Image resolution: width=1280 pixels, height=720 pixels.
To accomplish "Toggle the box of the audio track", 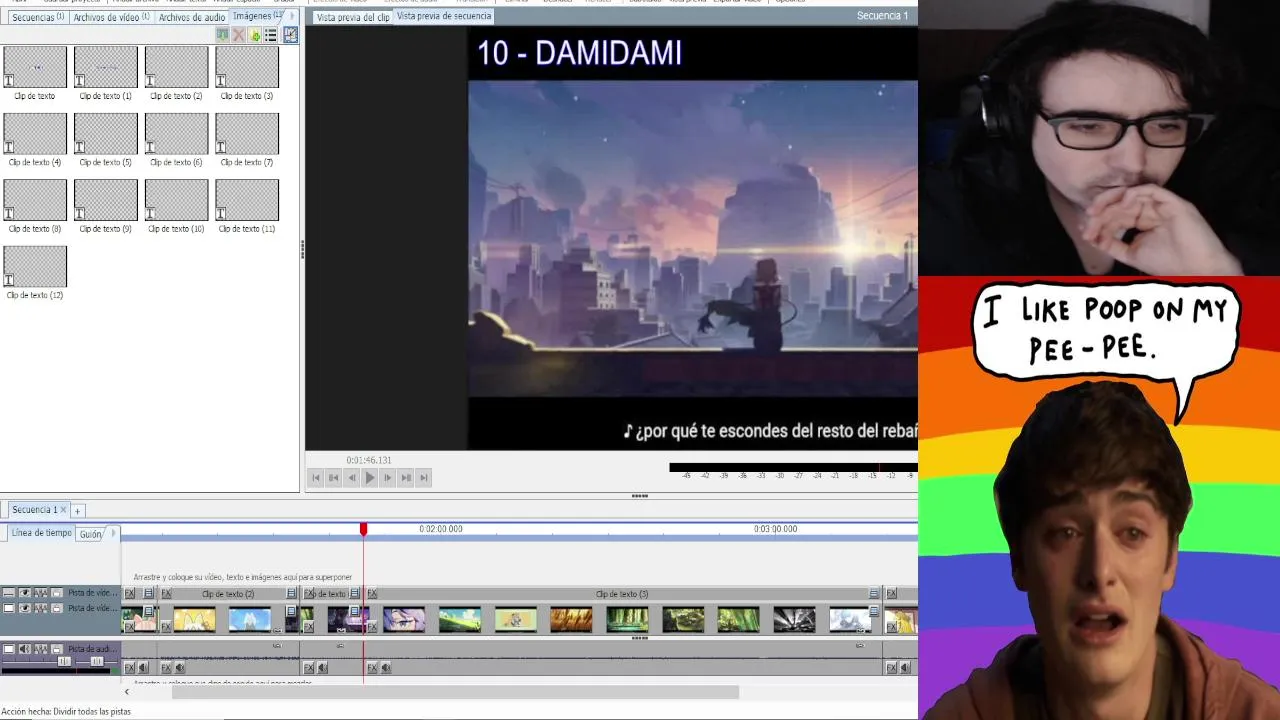I will (9, 648).
